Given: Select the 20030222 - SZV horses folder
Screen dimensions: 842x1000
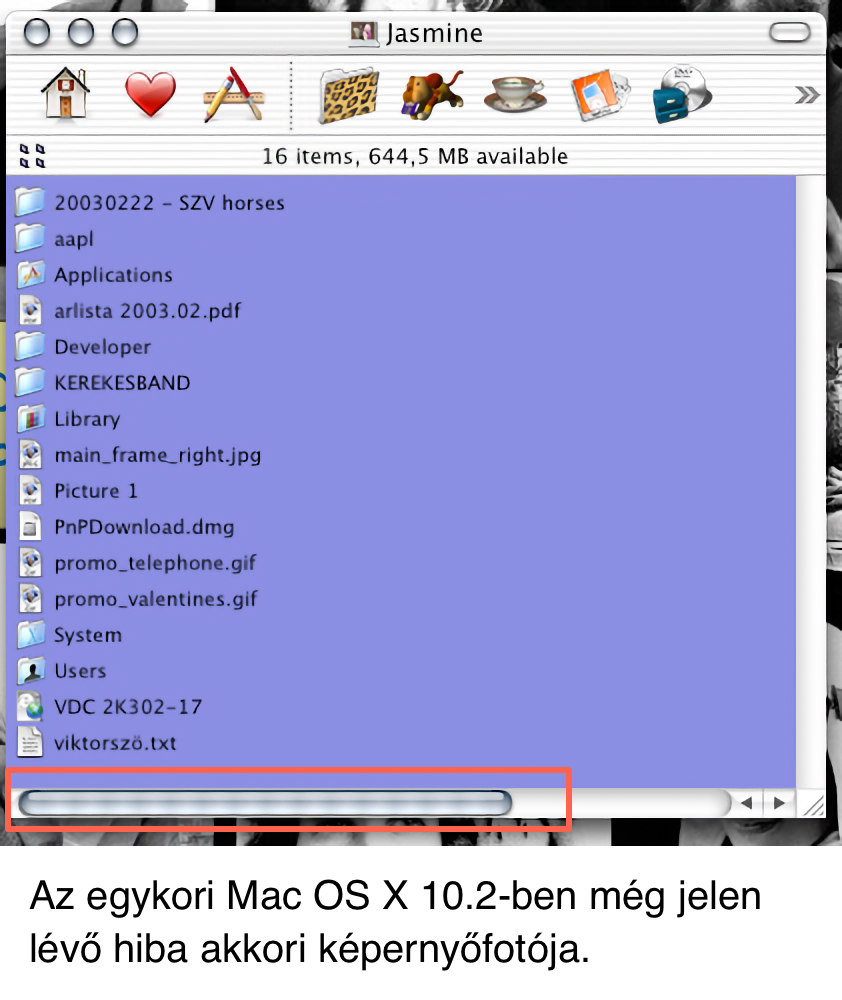Looking at the screenshot, I should (169, 203).
